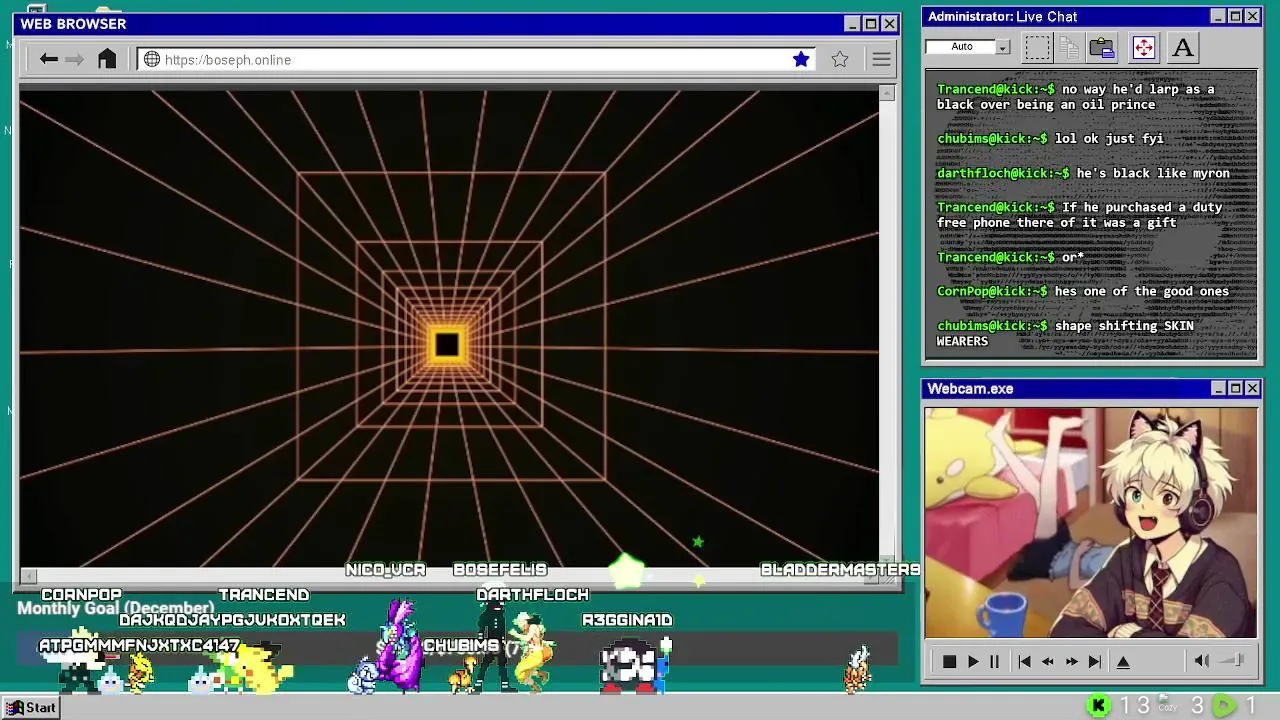Skip to next track in Webcam.exe
Viewport: 1280px width, 720px height.
[x=1095, y=661]
